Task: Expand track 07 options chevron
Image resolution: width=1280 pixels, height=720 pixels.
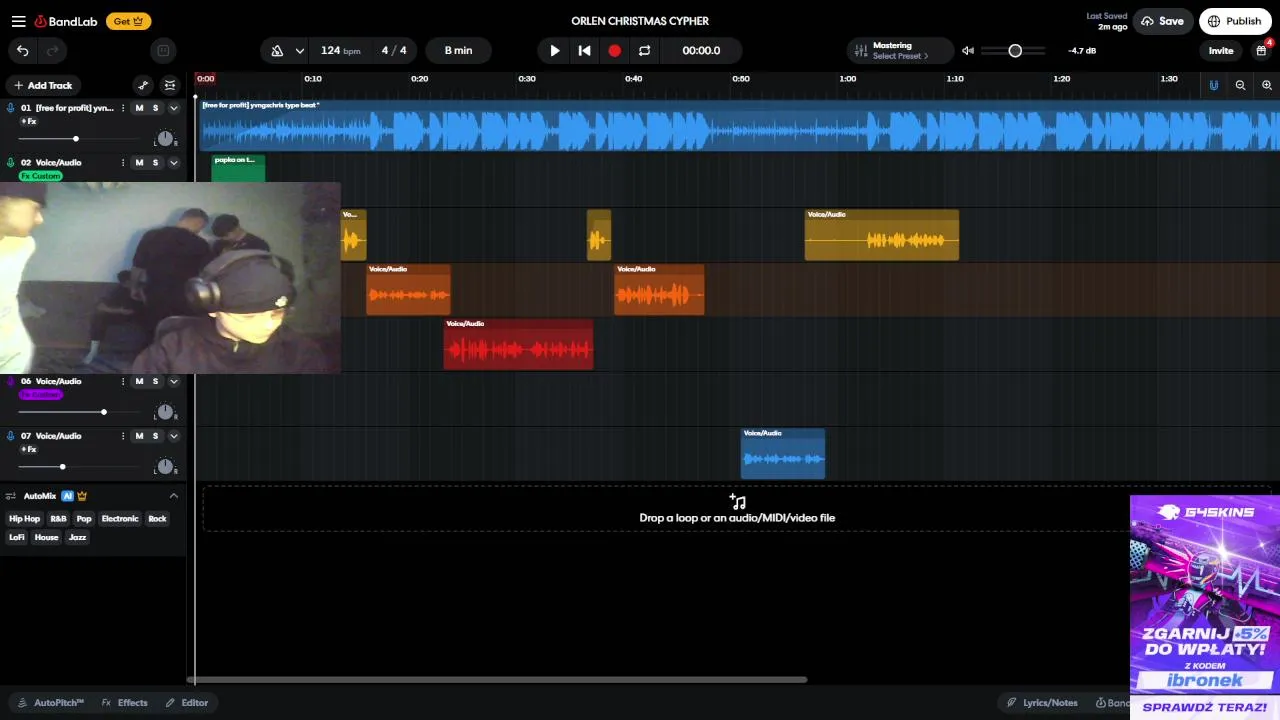Action: [x=173, y=436]
